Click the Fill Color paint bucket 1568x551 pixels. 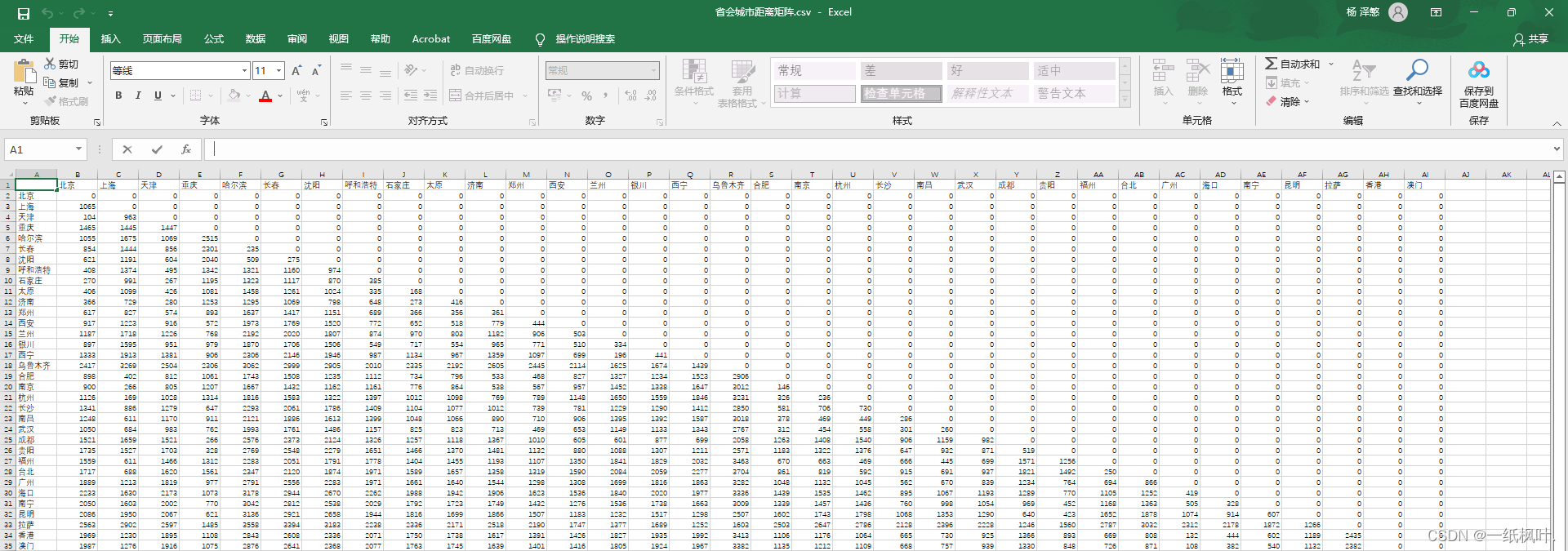(234, 96)
